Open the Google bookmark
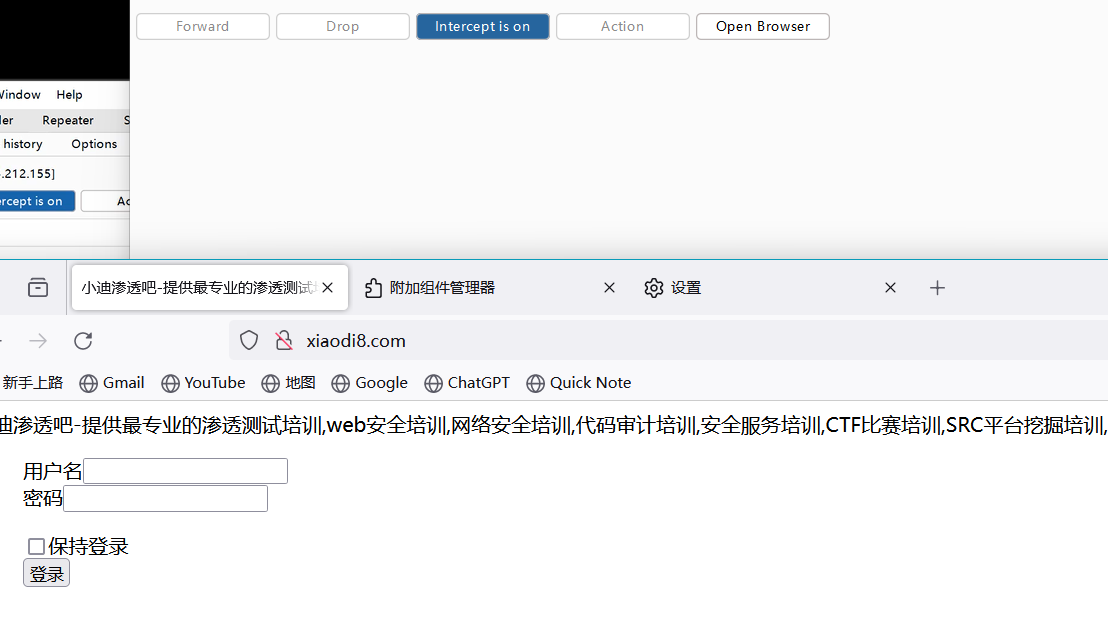 point(370,383)
